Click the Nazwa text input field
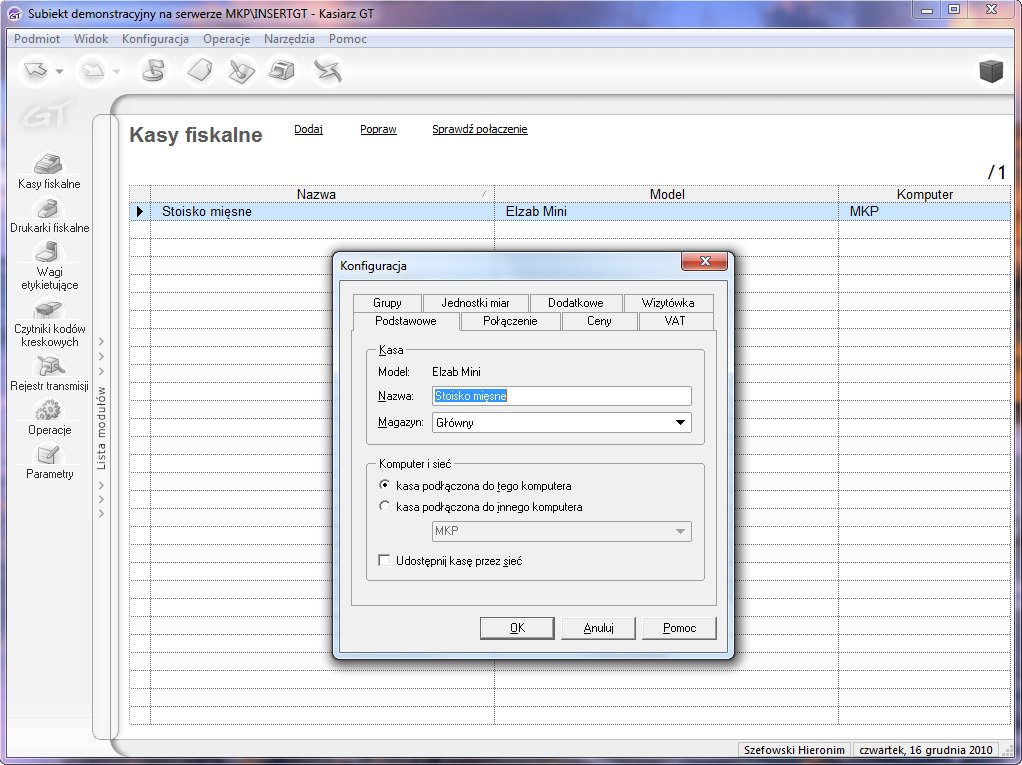Viewport: 1022px width, 765px height. tap(561, 396)
